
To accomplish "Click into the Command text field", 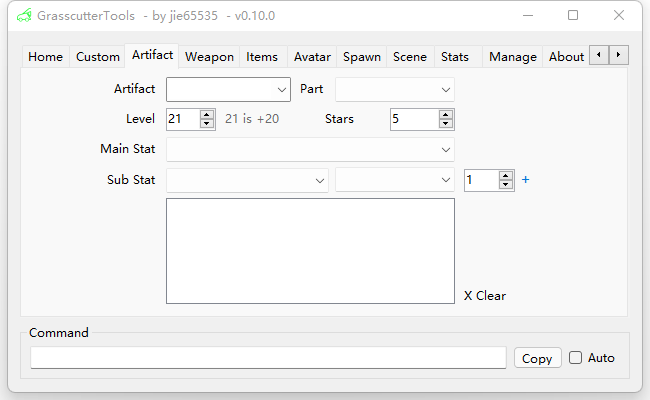I will click(x=268, y=358).
